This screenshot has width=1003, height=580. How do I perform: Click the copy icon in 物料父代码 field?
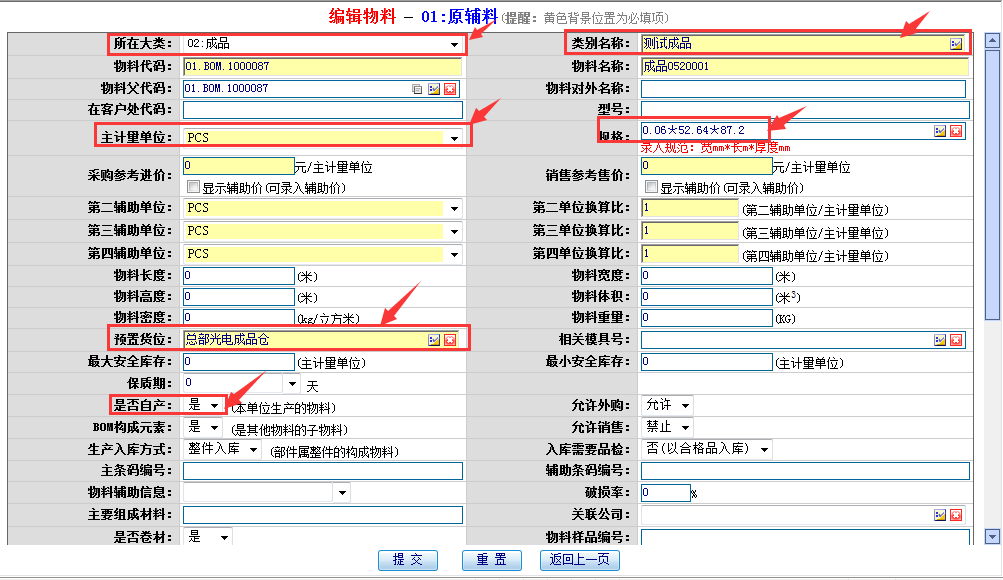(418, 89)
